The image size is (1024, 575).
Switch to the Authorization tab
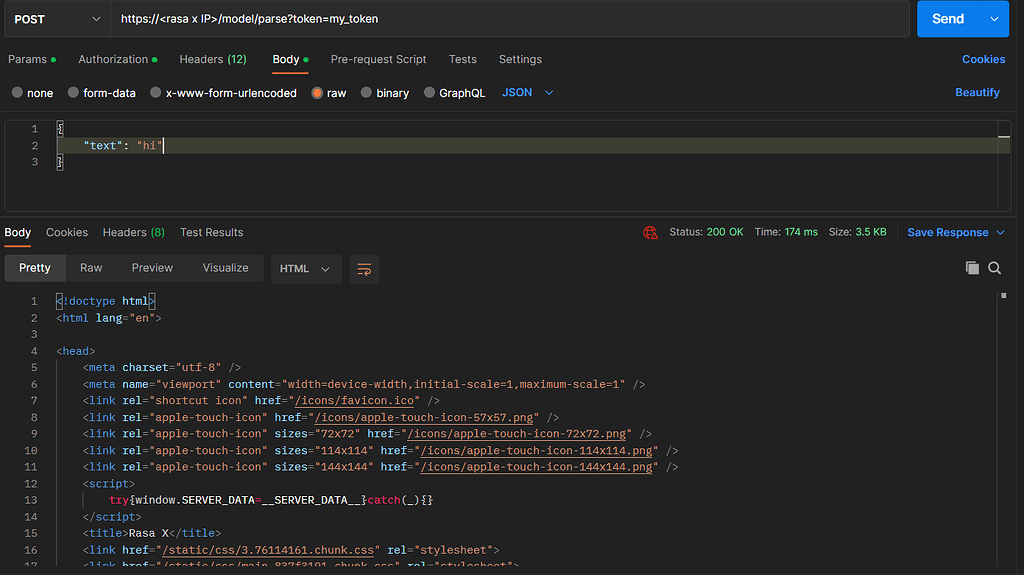pos(113,59)
